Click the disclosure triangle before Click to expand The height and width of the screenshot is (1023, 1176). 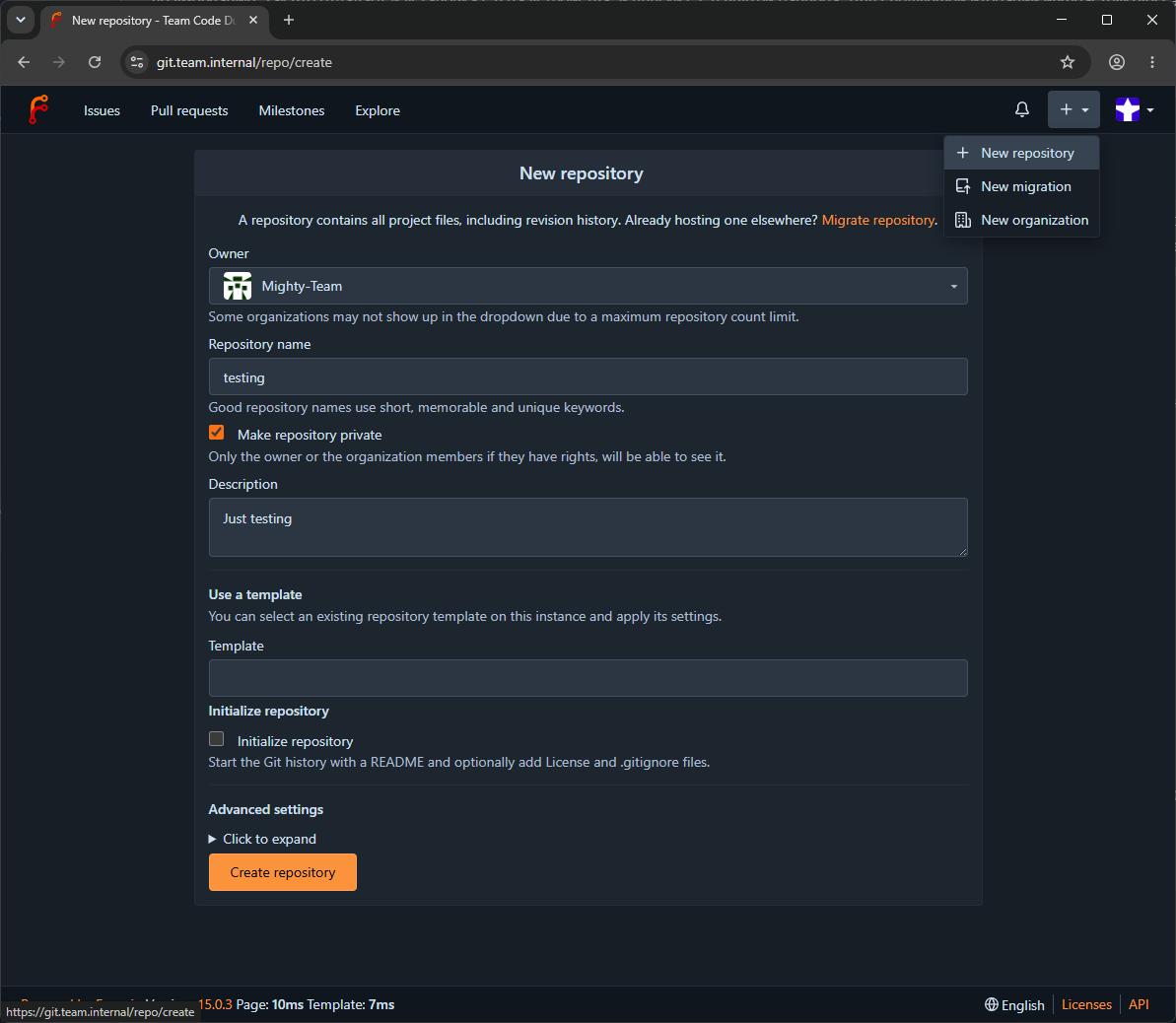point(212,839)
